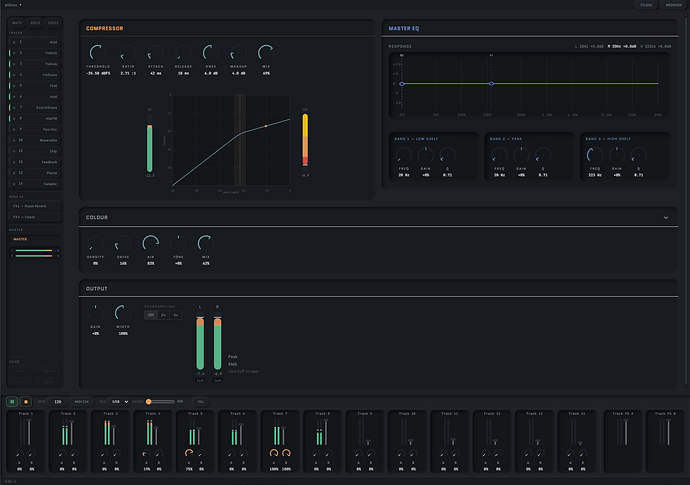Click Track 7 send B knob

286,453
